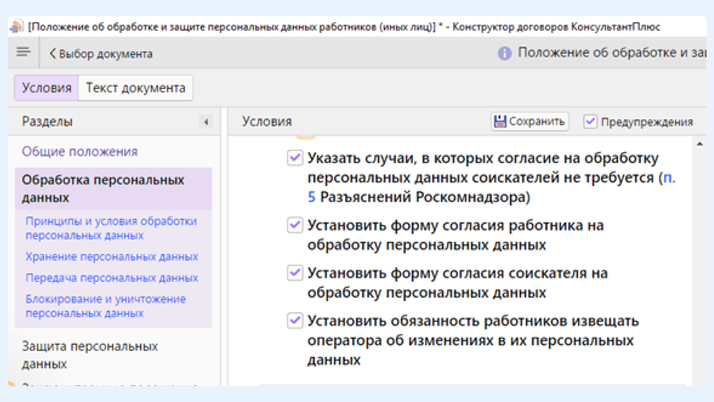Screen dimensions: 714x402
Task: Select the Защита персональных данных section
Action: click(90, 354)
